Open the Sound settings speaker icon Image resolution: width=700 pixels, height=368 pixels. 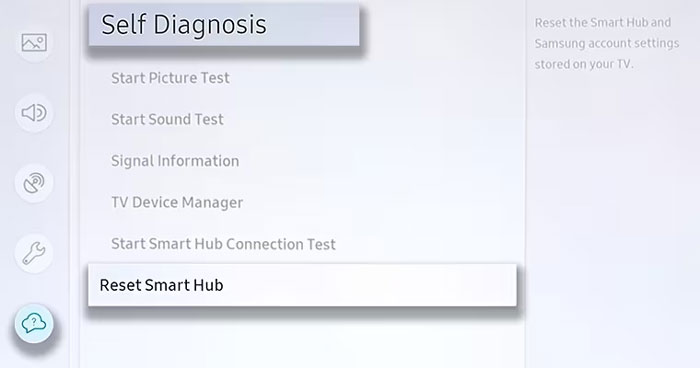[x=34, y=113]
